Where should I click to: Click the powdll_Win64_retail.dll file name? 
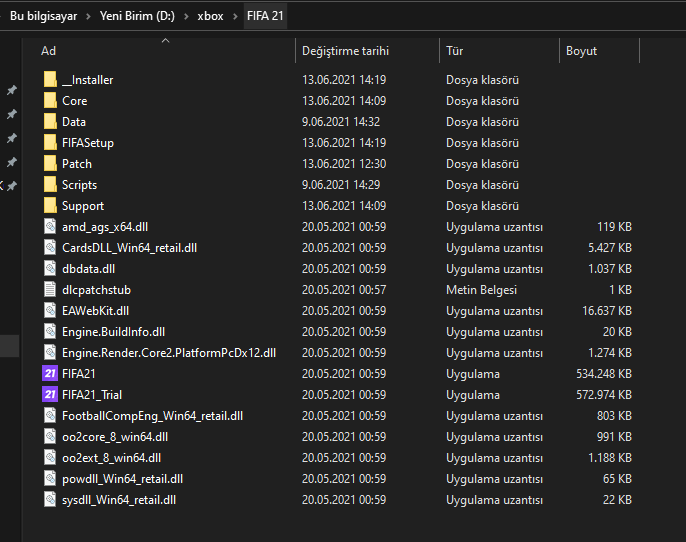tap(122, 479)
